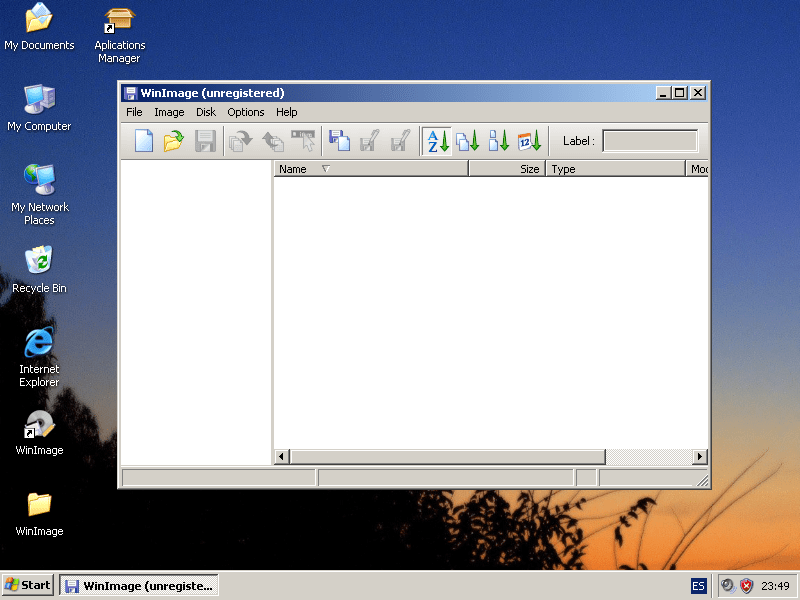Click the Type column header

(x=615, y=169)
